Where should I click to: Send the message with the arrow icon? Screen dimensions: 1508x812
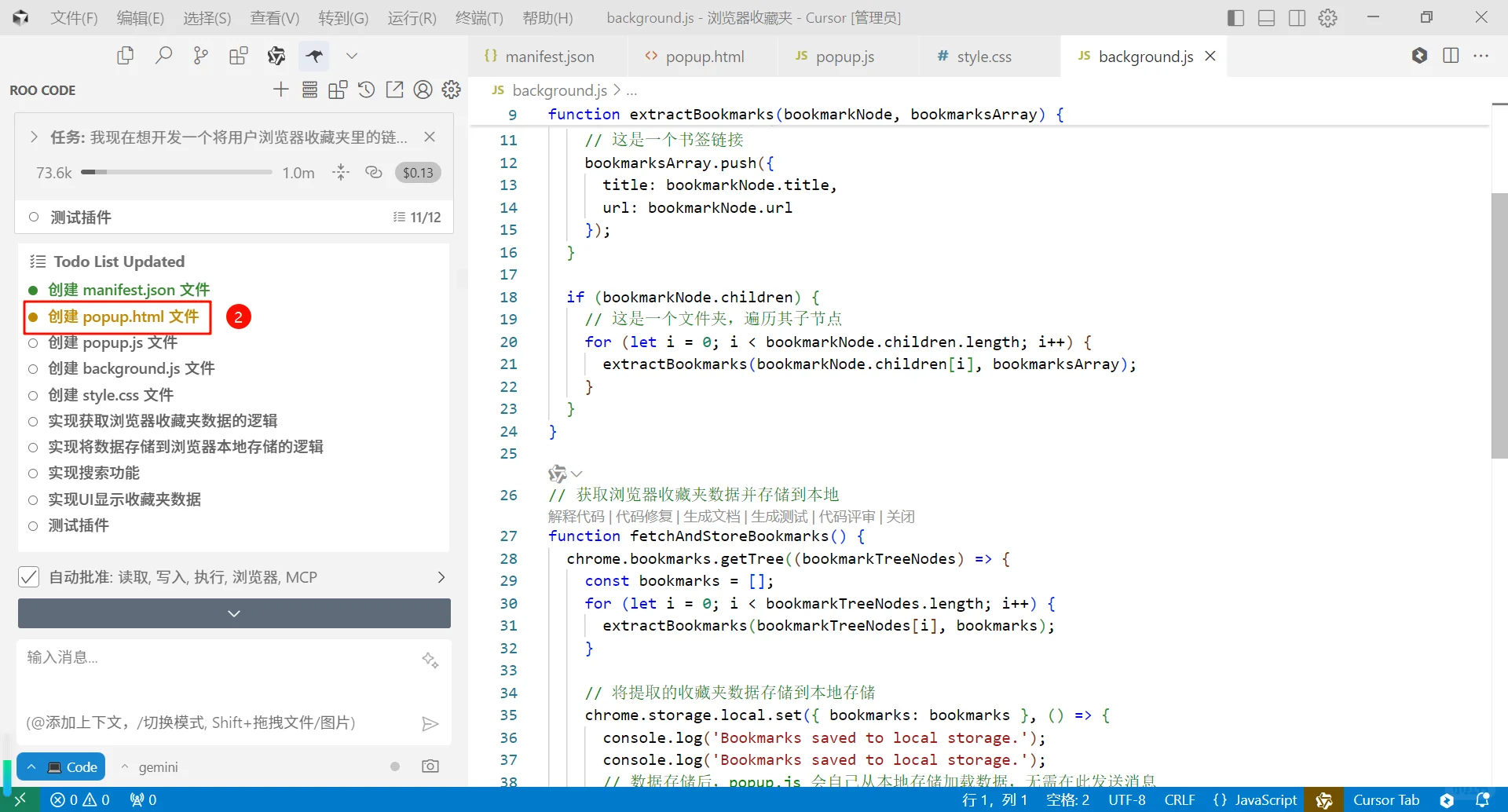pyautogui.click(x=430, y=723)
